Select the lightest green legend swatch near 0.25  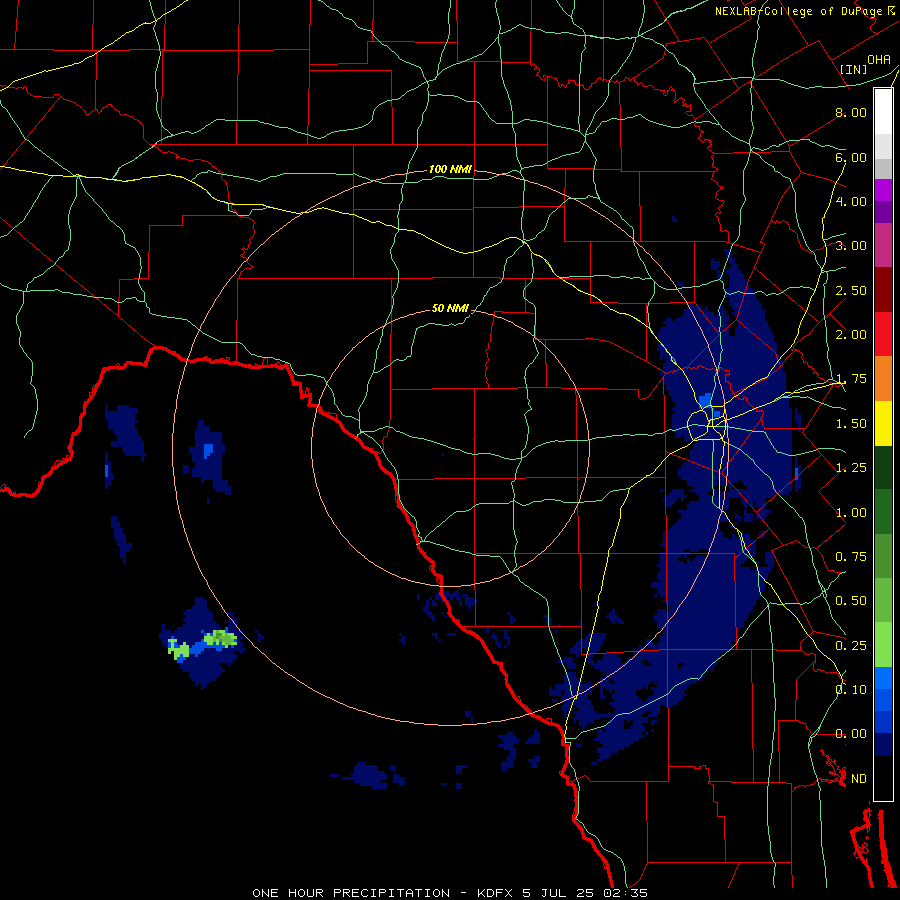pos(883,645)
